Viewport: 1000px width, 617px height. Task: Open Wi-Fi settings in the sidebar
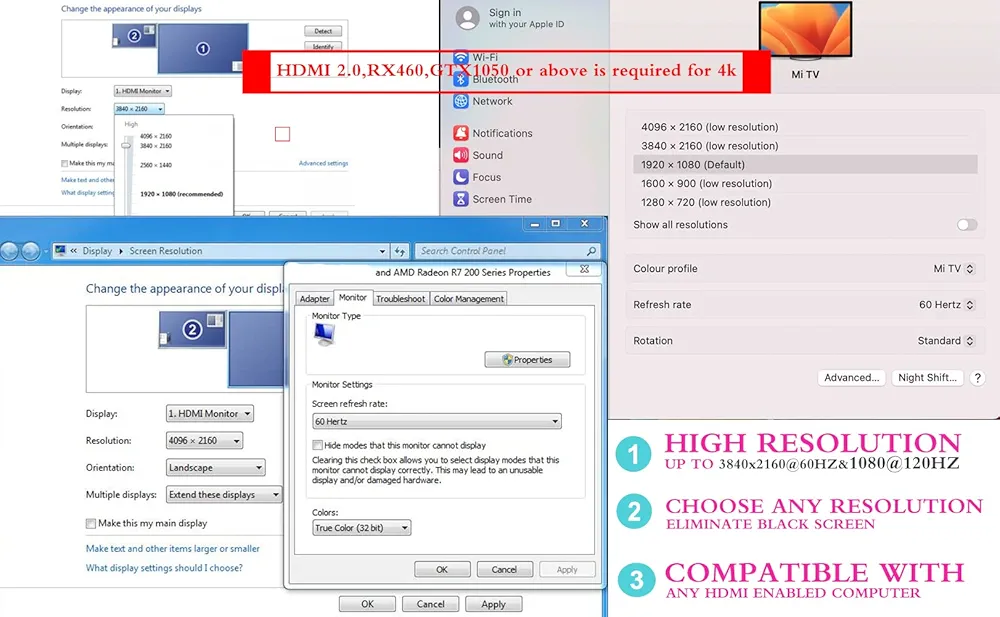[x=485, y=58]
